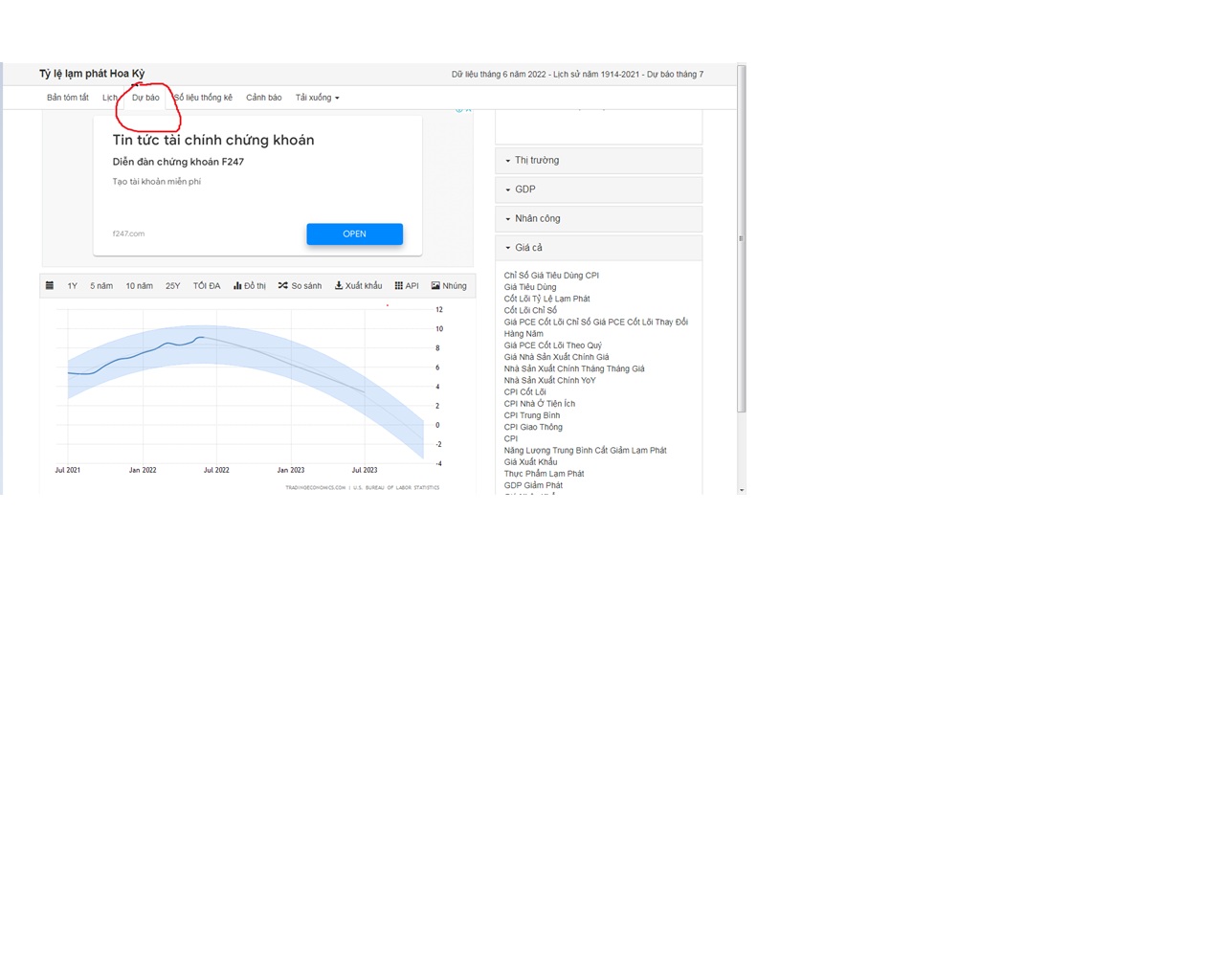Viewport: 1225px width, 980px height.
Task: Open the Tải xuống dropdown
Action: [317, 98]
